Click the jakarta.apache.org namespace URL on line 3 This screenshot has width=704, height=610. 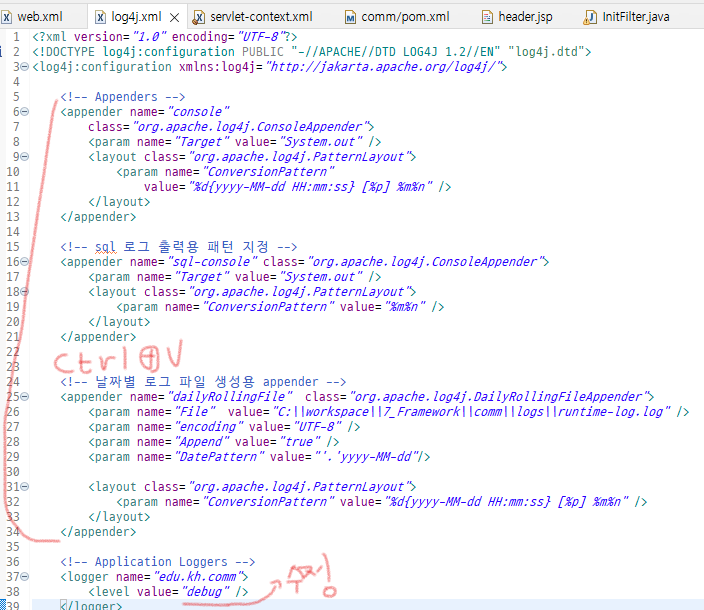[383, 67]
